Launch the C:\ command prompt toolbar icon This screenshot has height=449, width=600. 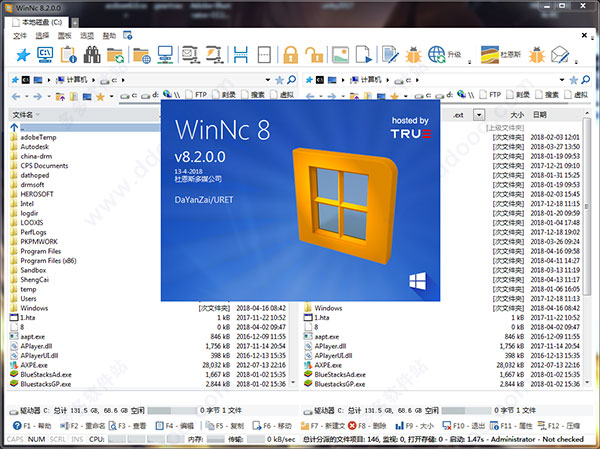(x=45, y=55)
